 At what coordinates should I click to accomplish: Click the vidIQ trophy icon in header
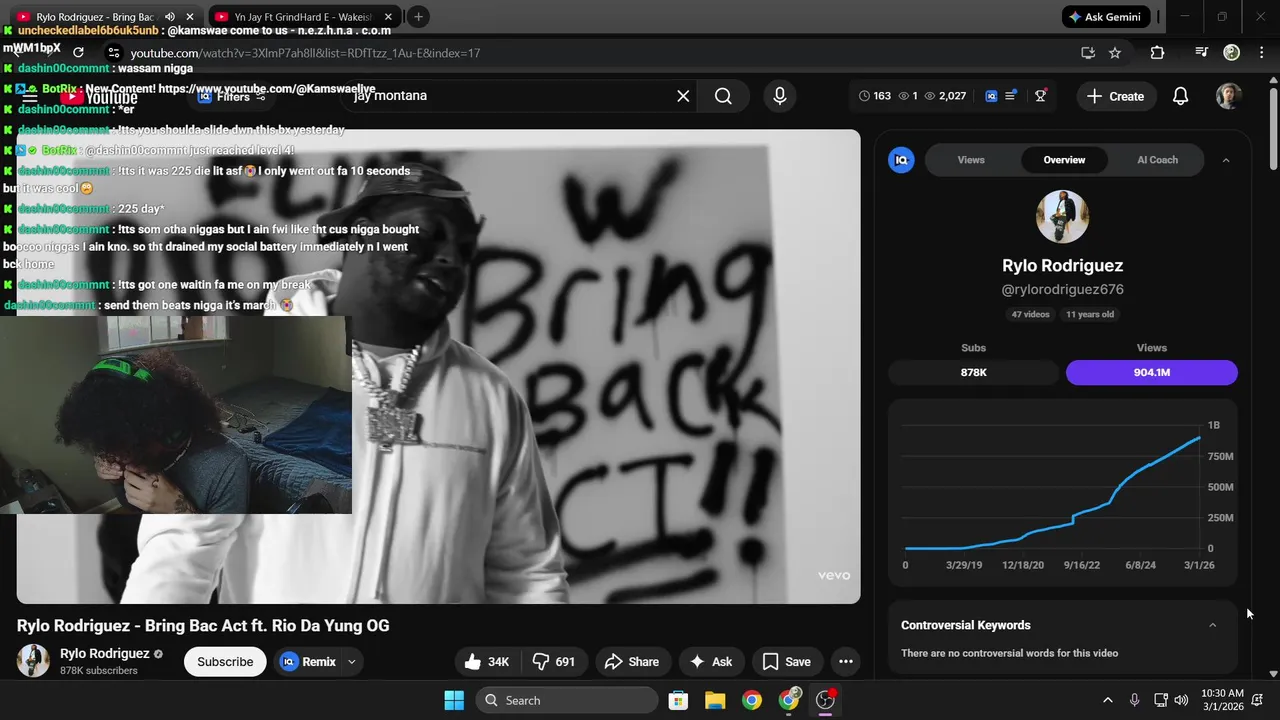tap(1041, 96)
